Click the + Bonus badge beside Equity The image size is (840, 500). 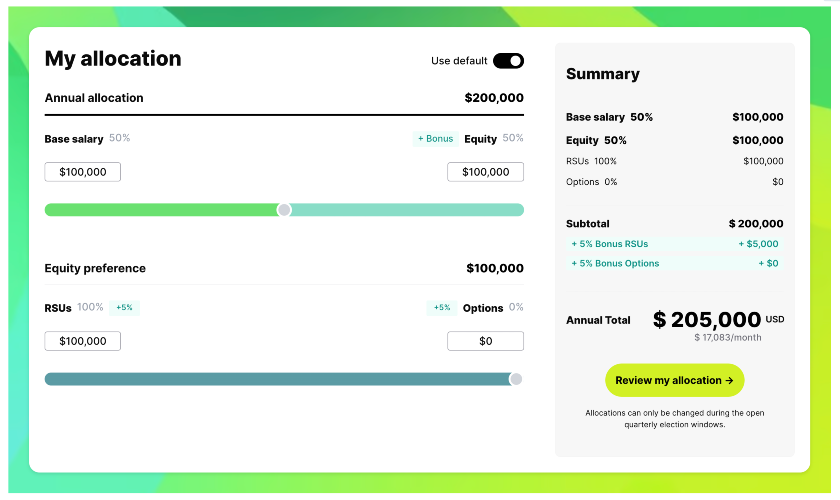436,139
